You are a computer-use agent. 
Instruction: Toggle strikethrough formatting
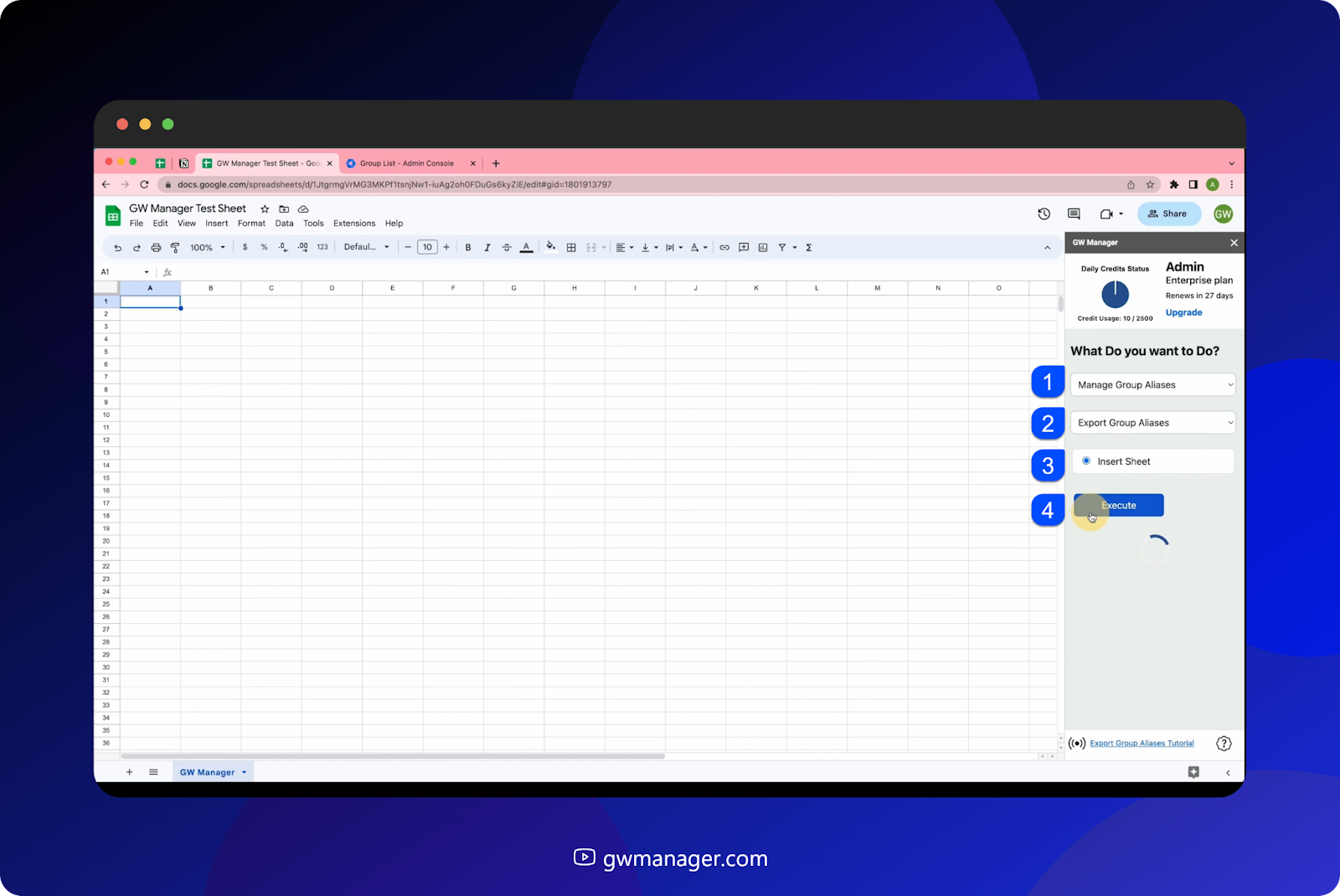(x=507, y=248)
